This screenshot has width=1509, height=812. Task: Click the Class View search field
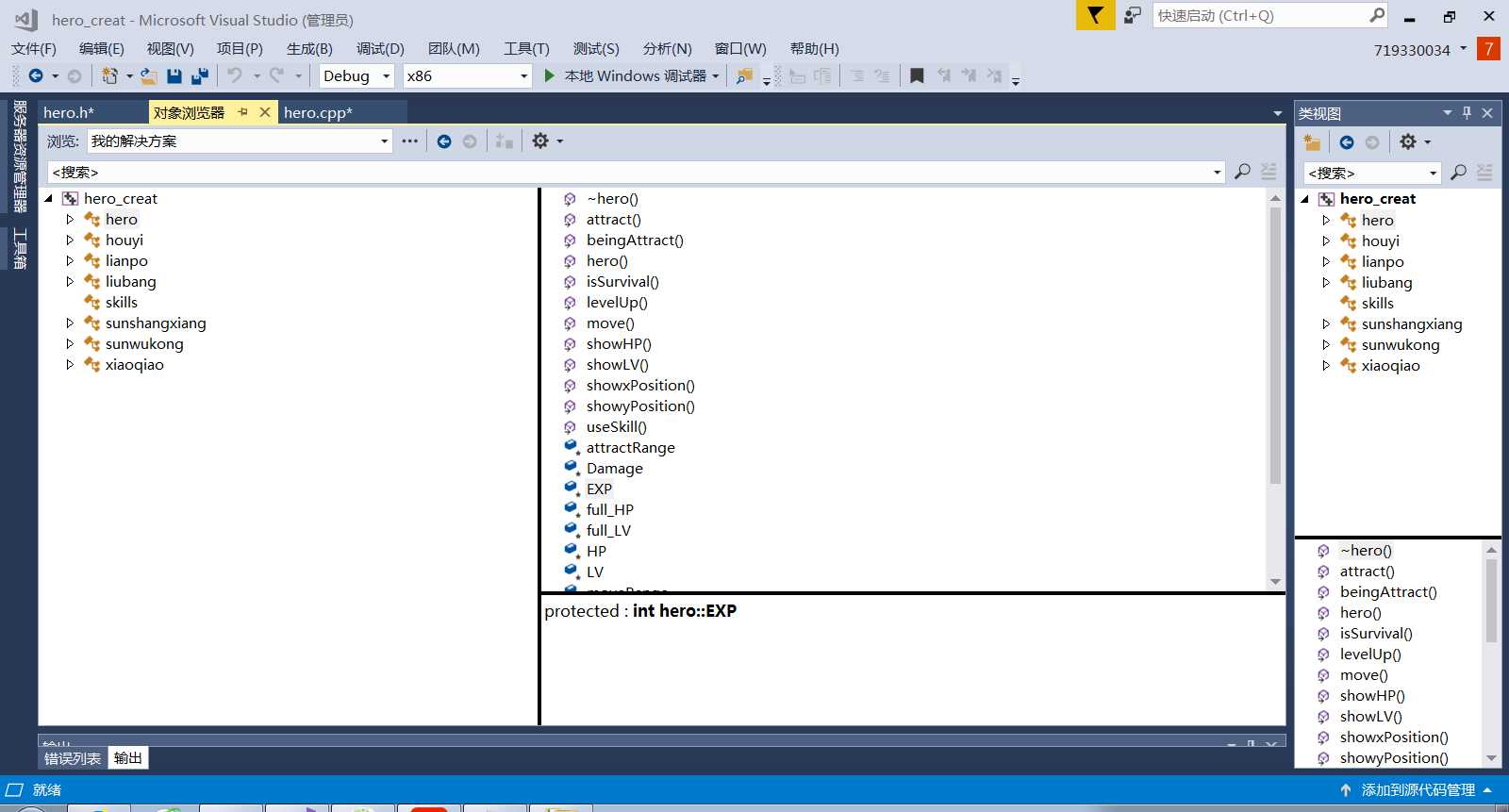click(x=1372, y=173)
